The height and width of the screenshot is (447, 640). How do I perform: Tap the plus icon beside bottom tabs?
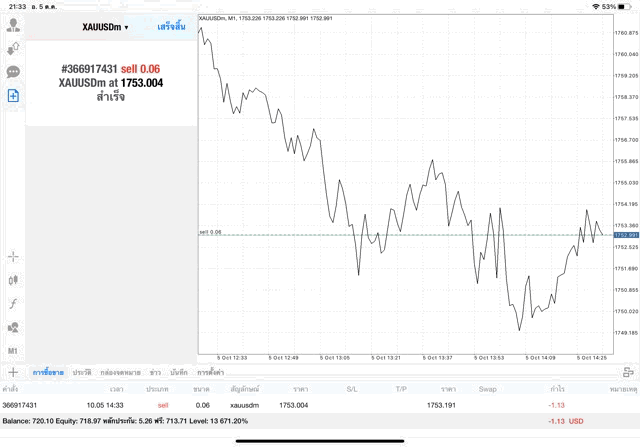pos(14,372)
